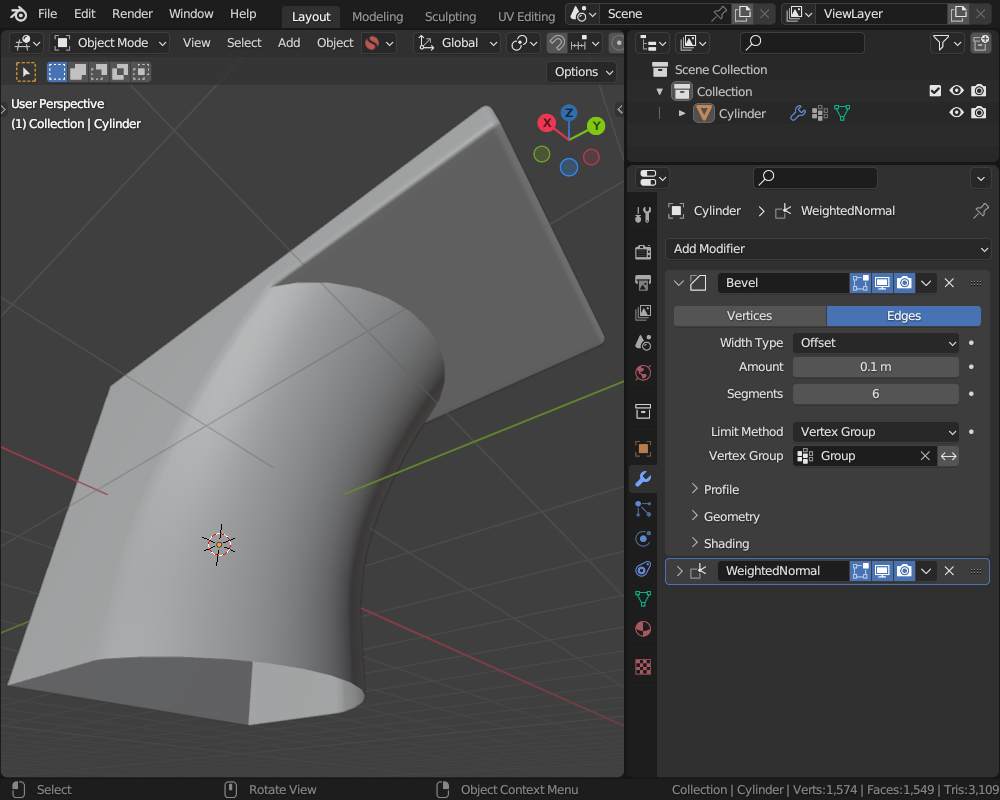Open the File menu
Screen dimensions: 1000x800
click(47, 13)
